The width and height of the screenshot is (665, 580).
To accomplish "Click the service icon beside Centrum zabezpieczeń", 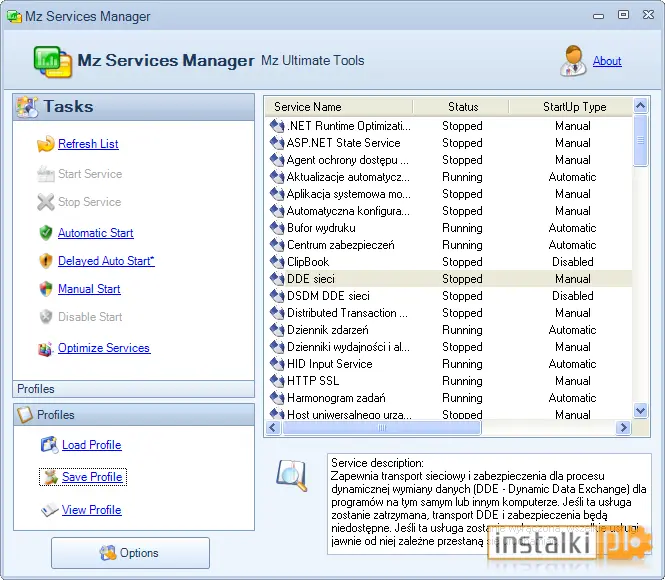I will click(x=277, y=245).
